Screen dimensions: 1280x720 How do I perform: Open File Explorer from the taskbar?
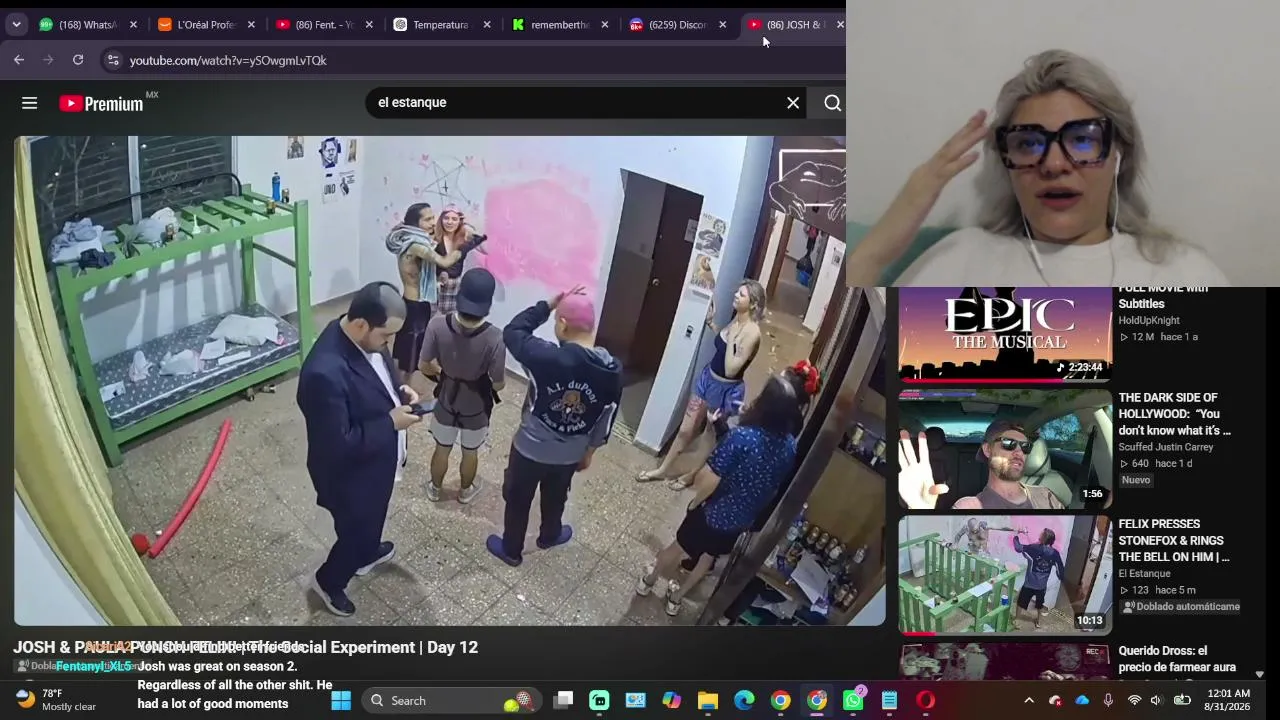coord(708,700)
